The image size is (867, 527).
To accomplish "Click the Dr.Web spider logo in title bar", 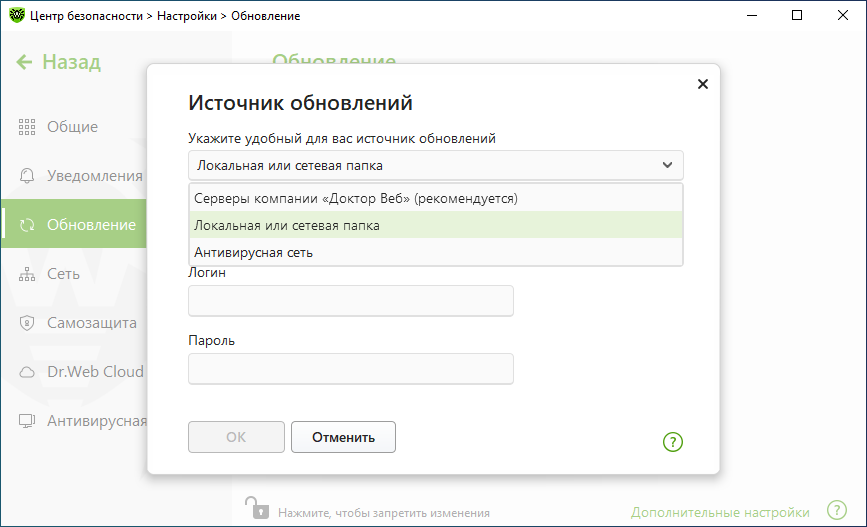I will pyautogui.click(x=17, y=15).
